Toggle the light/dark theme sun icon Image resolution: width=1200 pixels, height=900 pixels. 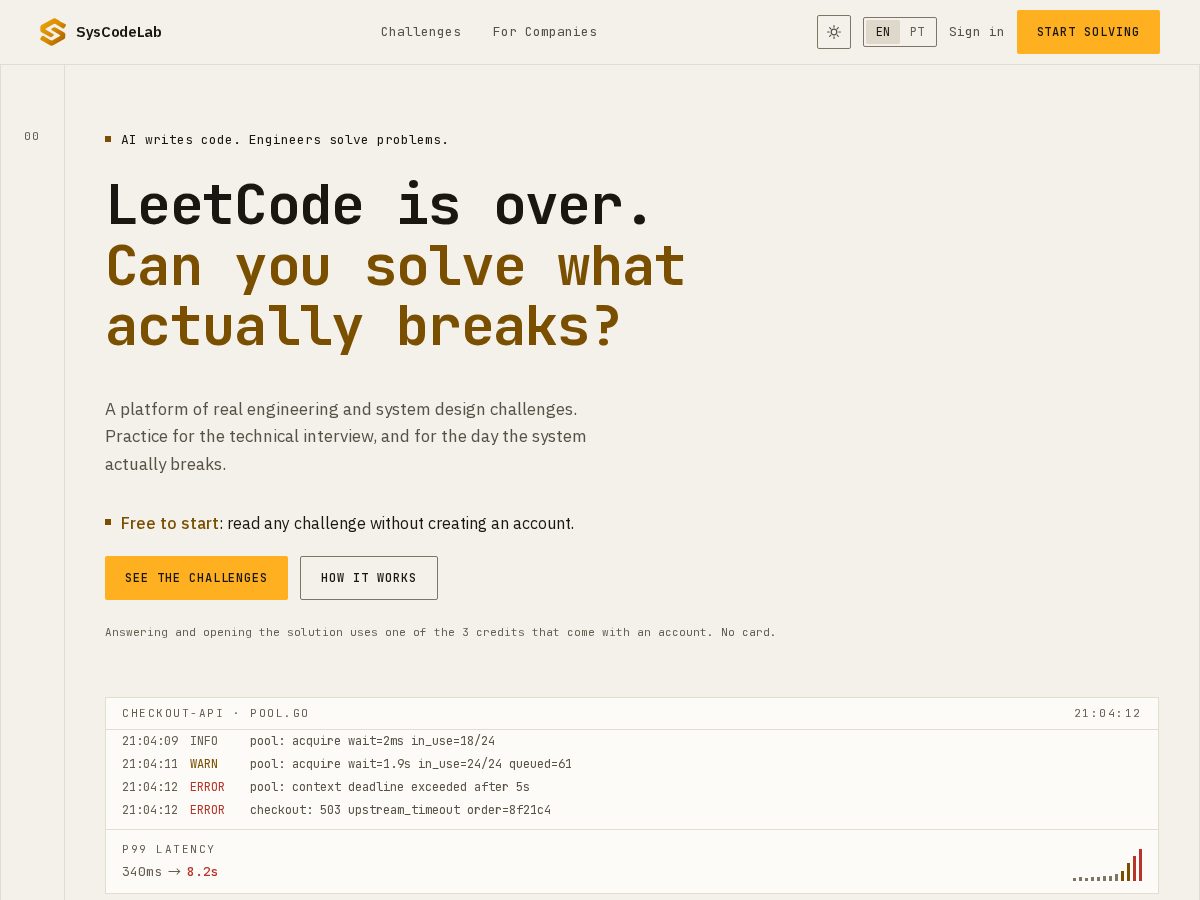[834, 32]
